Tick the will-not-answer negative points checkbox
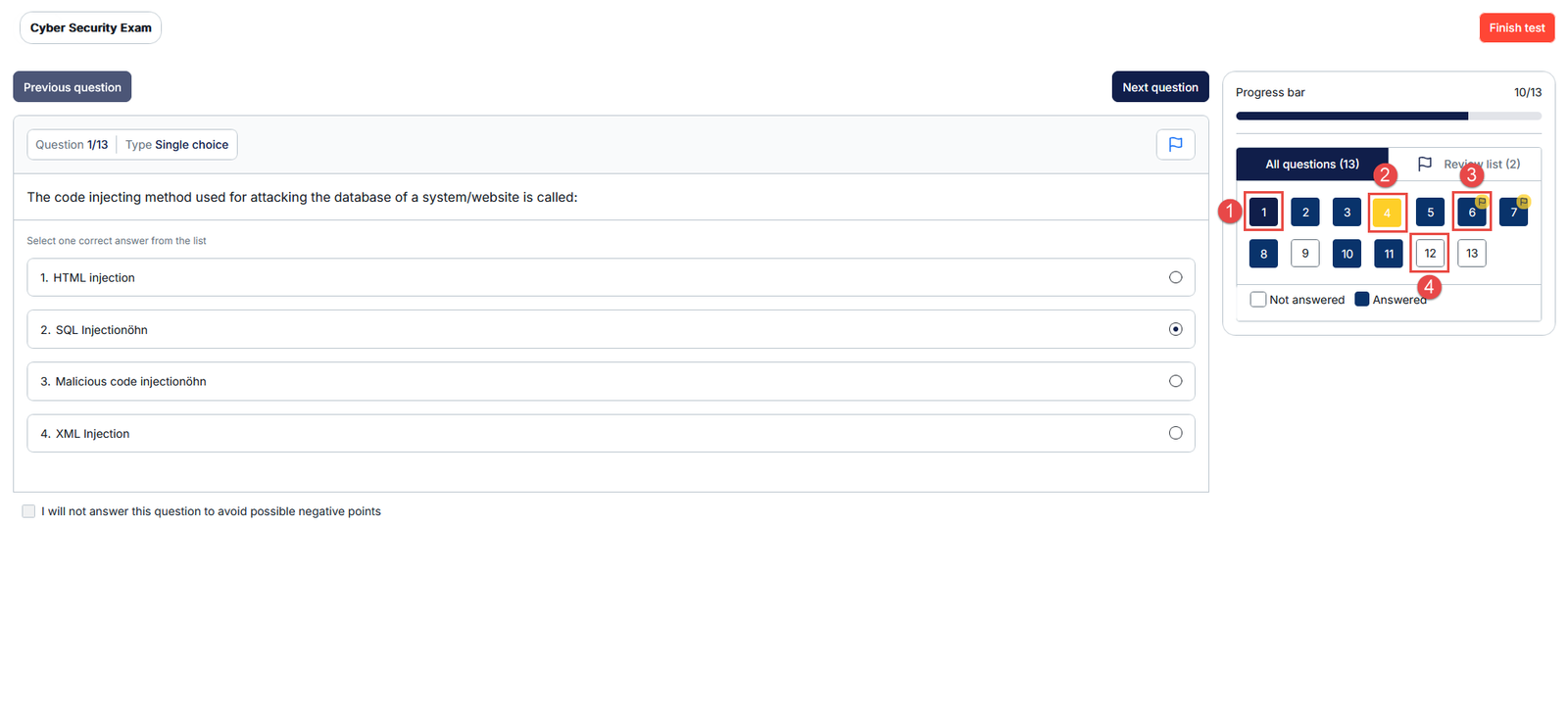The height and width of the screenshot is (717, 1568). (x=28, y=511)
